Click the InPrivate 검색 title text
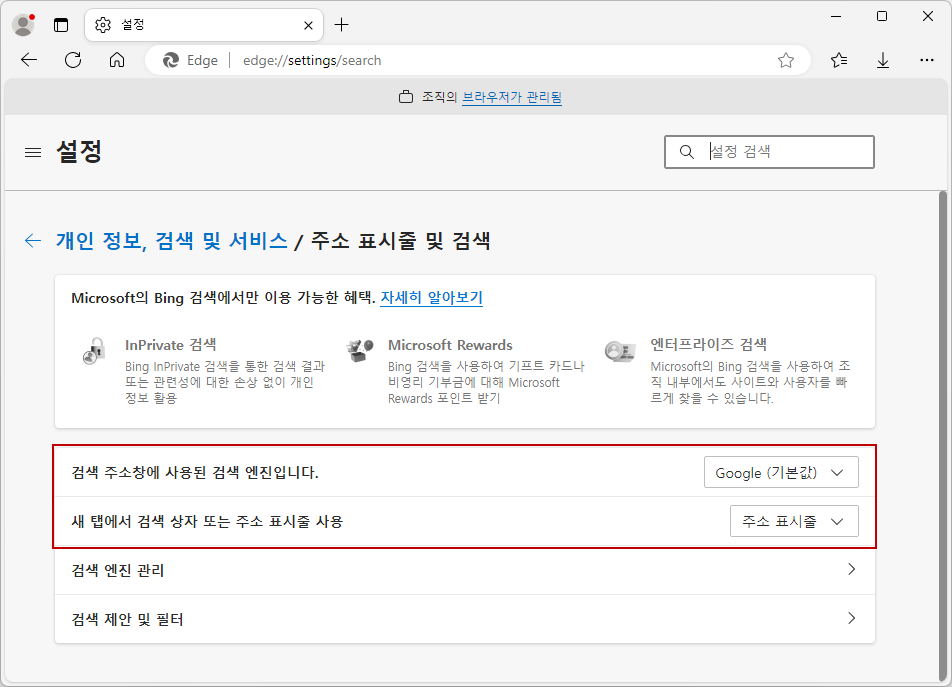Image resolution: width=952 pixels, height=687 pixels. [171, 345]
